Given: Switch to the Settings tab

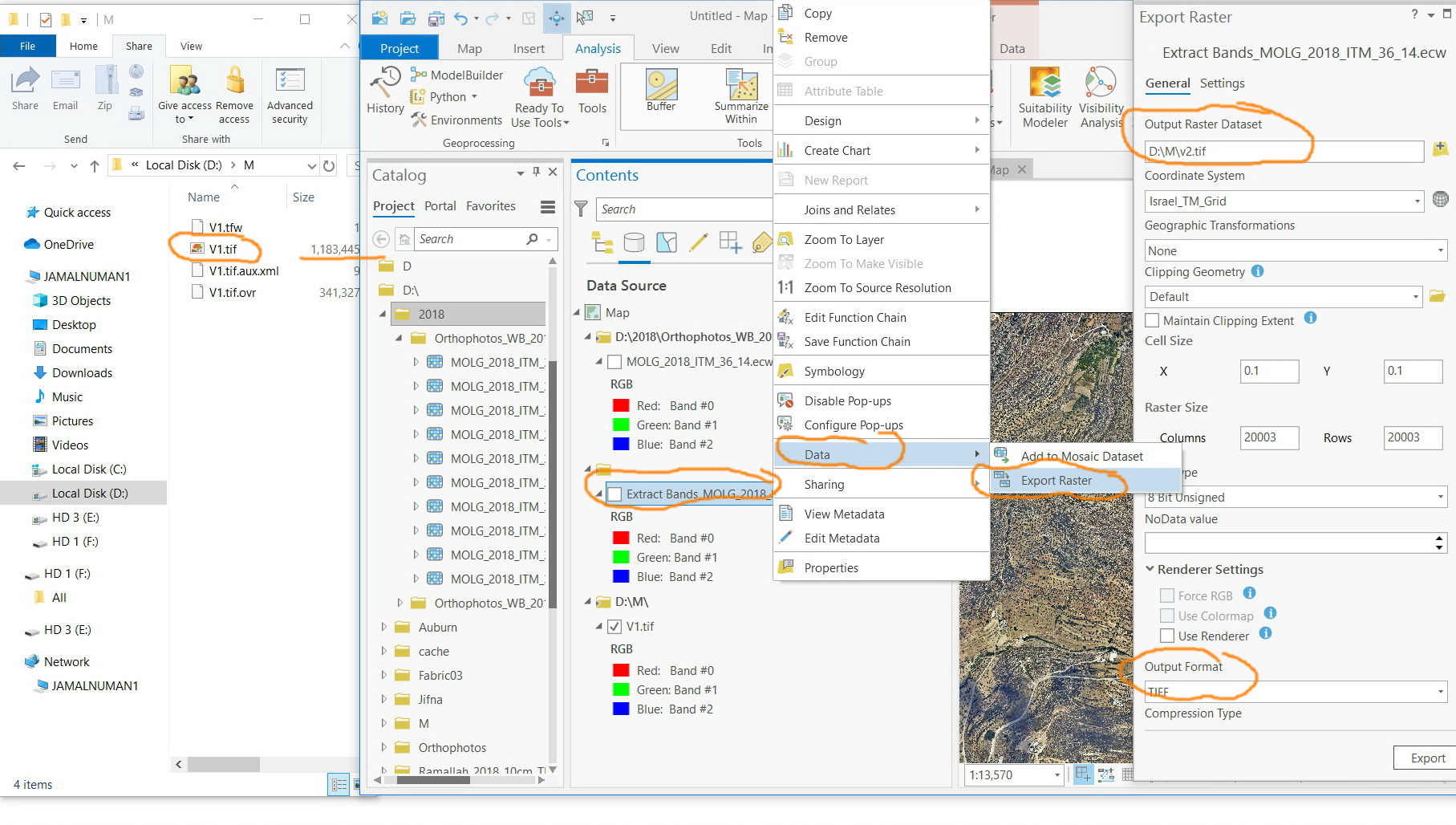Looking at the screenshot, I should (1222, 83).
